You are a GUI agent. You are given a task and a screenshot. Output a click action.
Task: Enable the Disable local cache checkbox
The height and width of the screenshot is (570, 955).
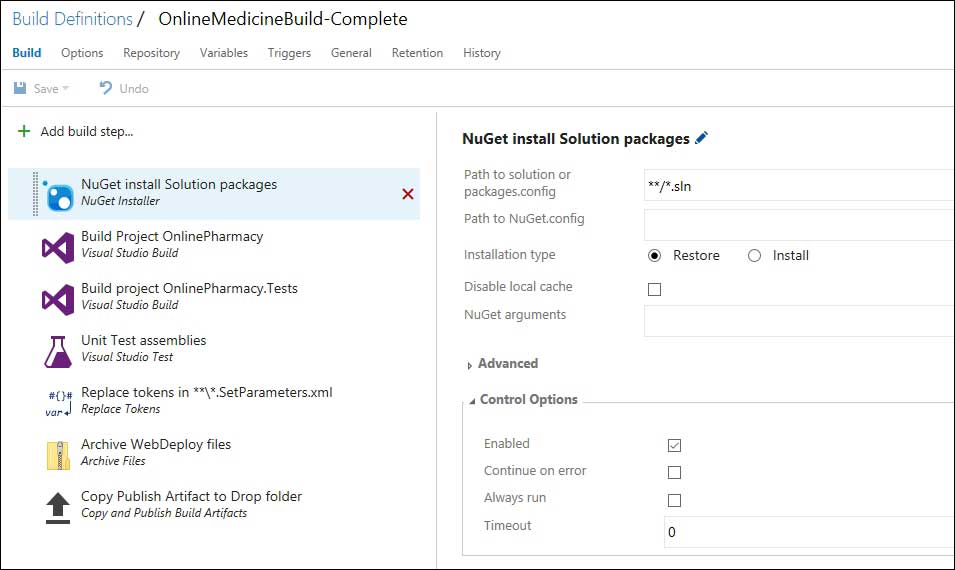(655, 289)
